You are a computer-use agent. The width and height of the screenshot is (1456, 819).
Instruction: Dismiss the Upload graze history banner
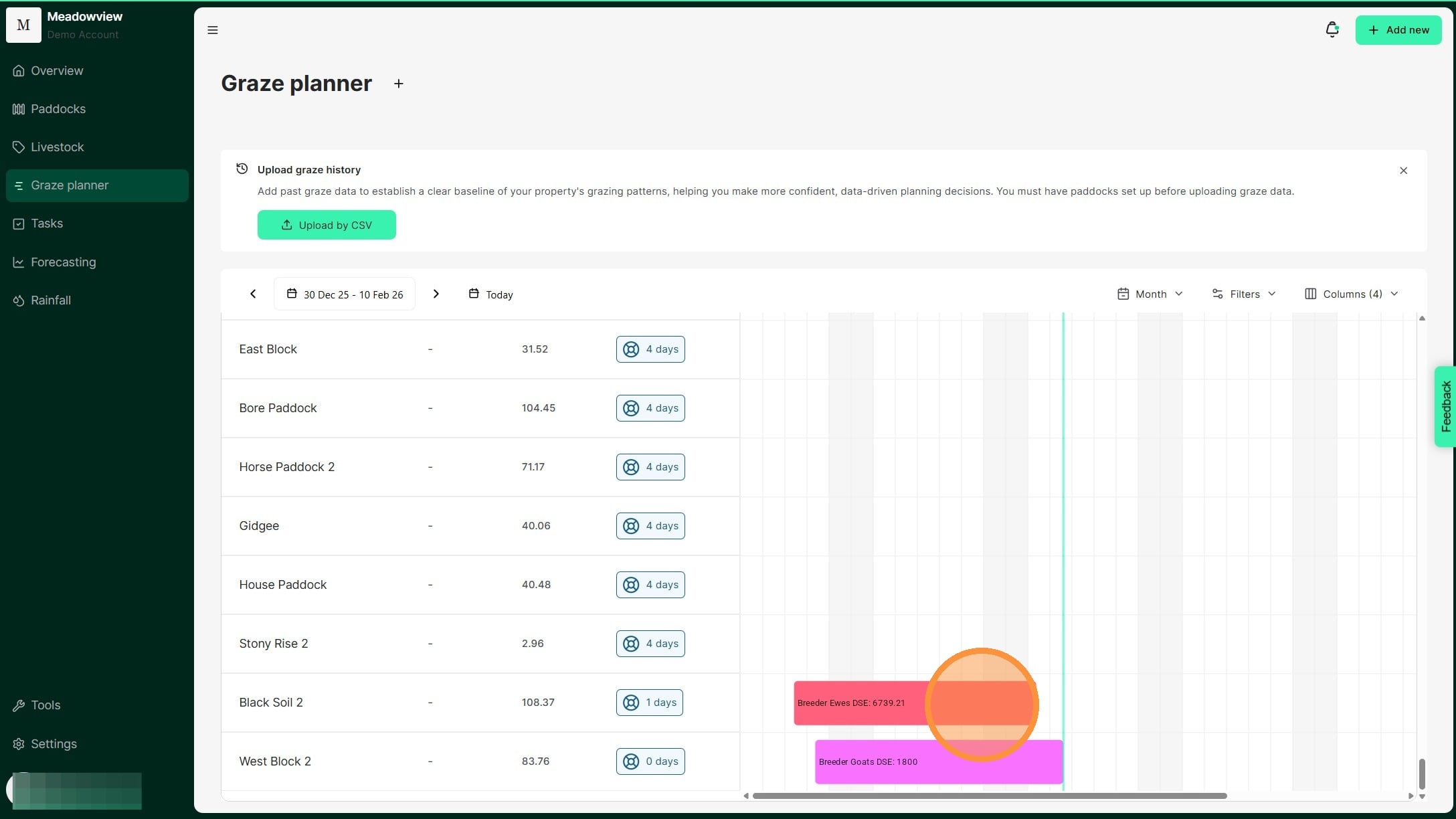pos(1403,171)
